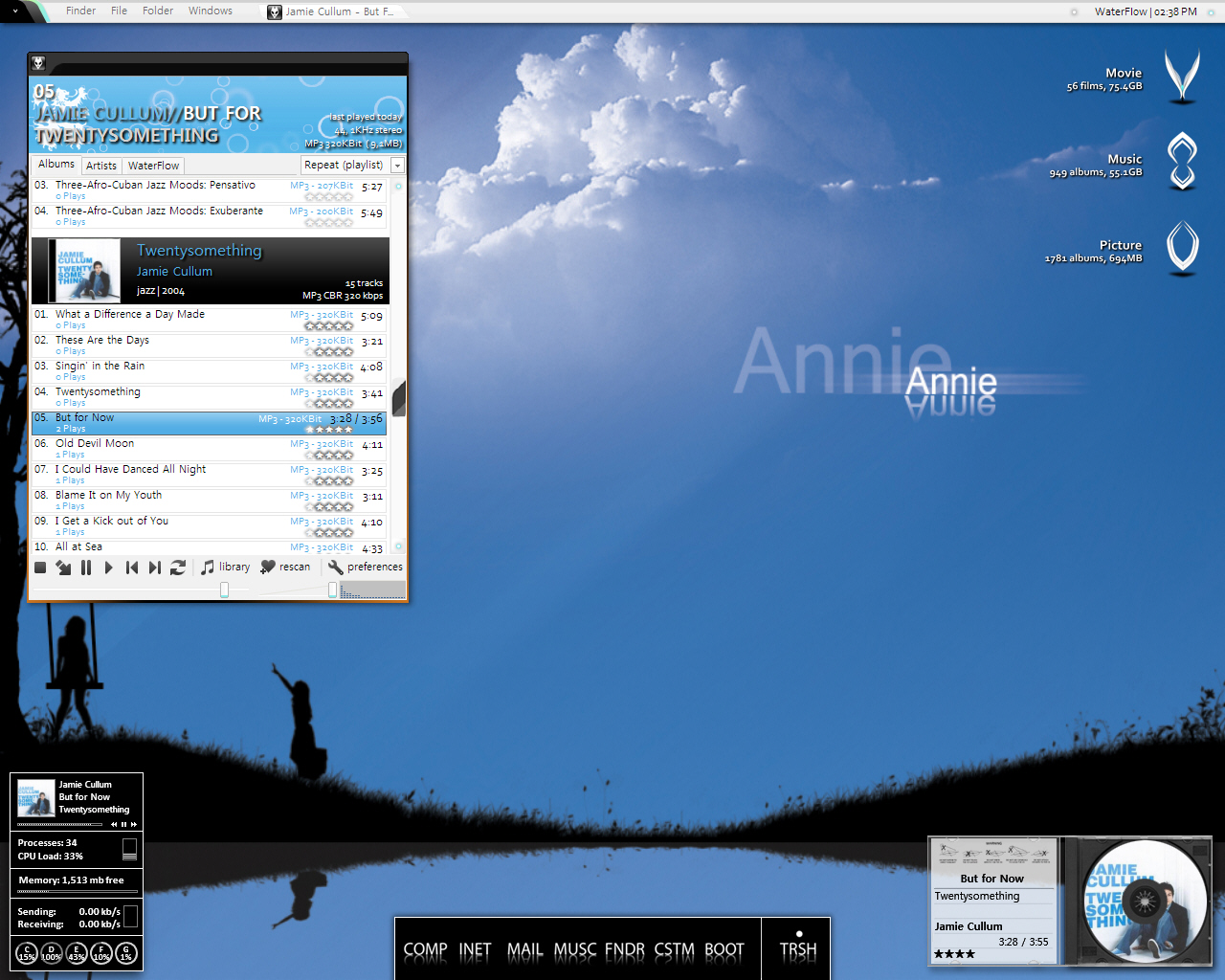Screen dimensions: 1225x980
Task: Toggle the repeat arrows icon
Action: coord(178,568)
